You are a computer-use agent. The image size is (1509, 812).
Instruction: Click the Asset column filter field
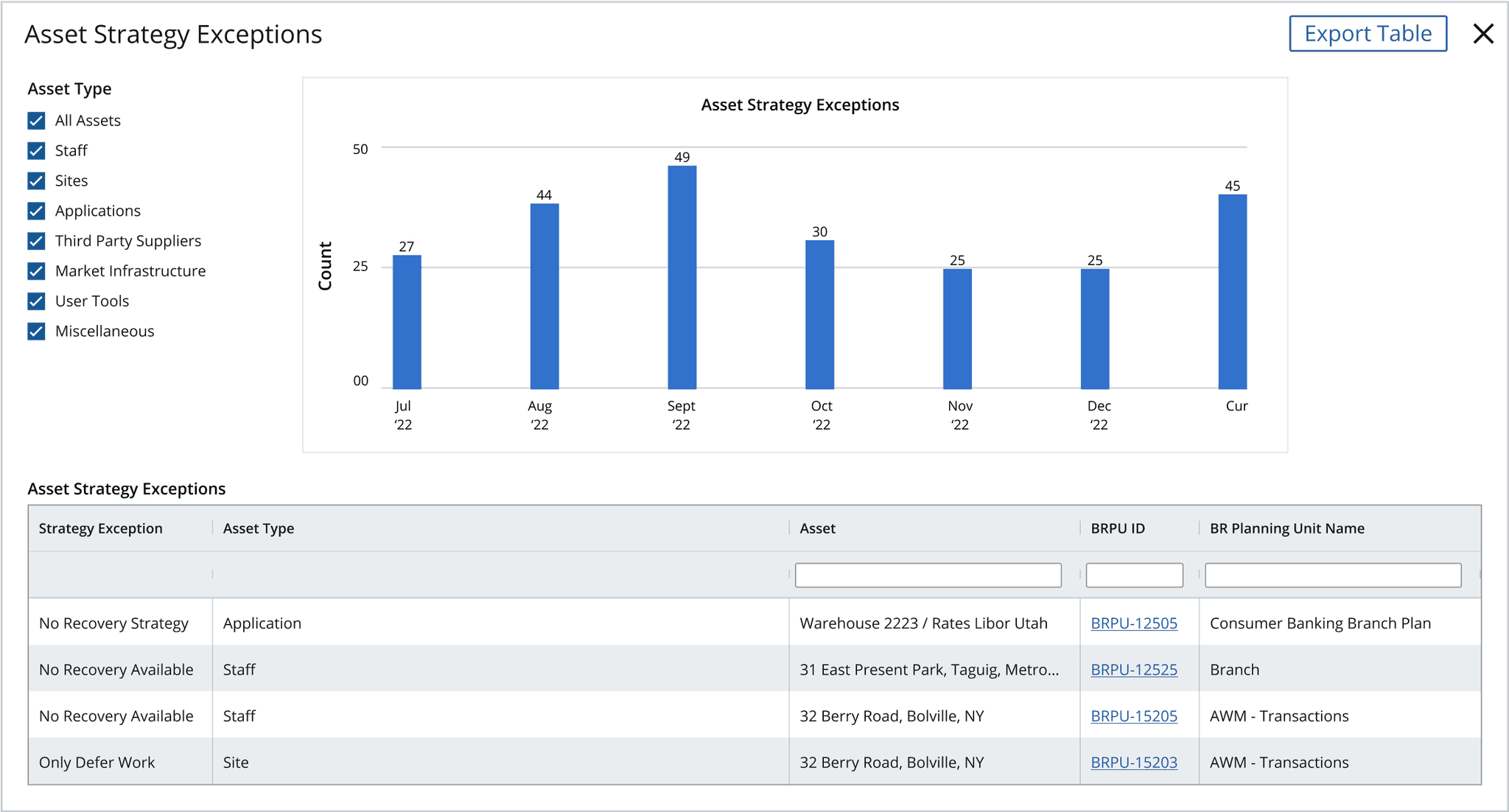click(928, 575)
